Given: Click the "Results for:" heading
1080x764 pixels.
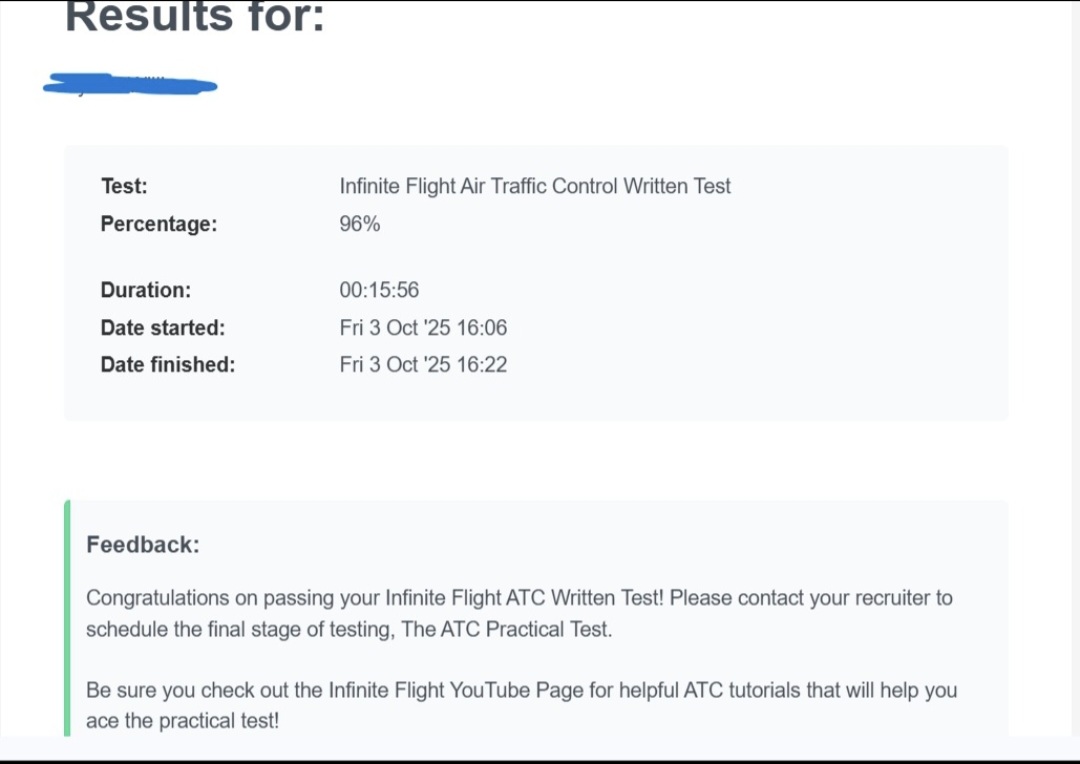Looking at the screenshot, I should pyautogui.click(x=195, y=18).
